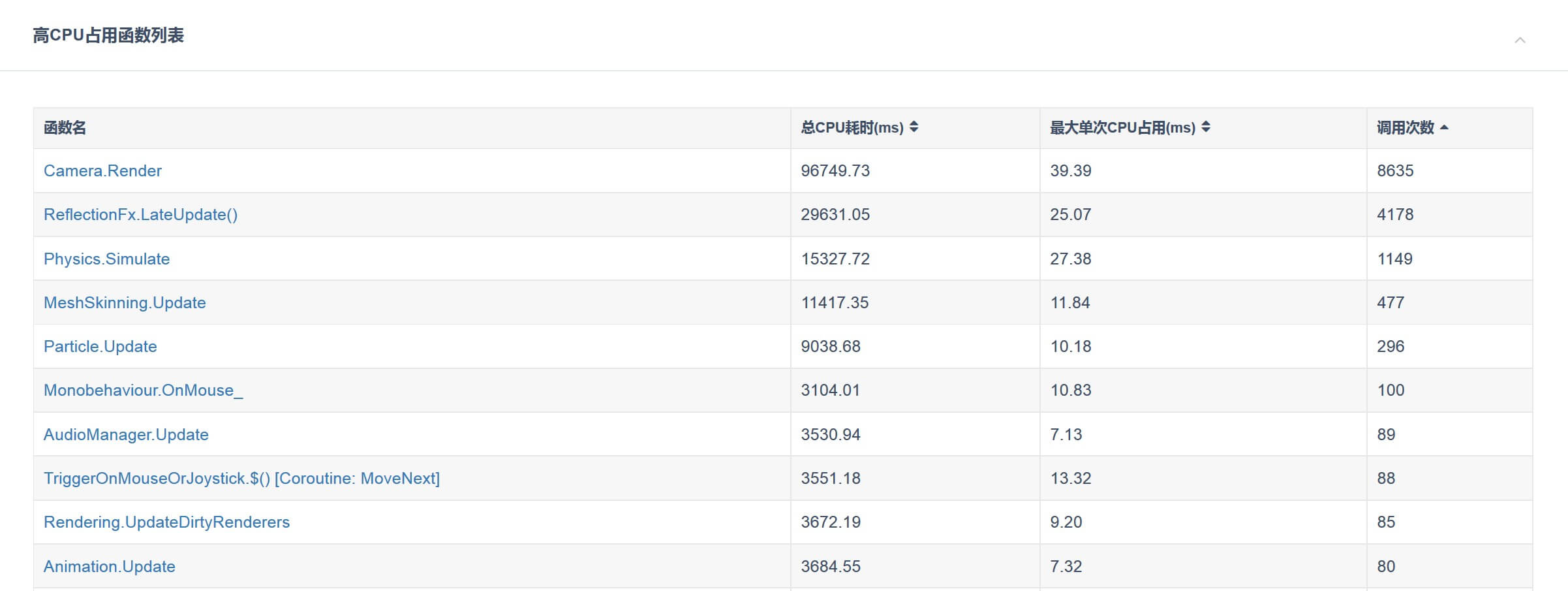Viewport: 1568px width, 591px height.
Task: Select MeshSkinning.Update function link
Action: [125, 303]
